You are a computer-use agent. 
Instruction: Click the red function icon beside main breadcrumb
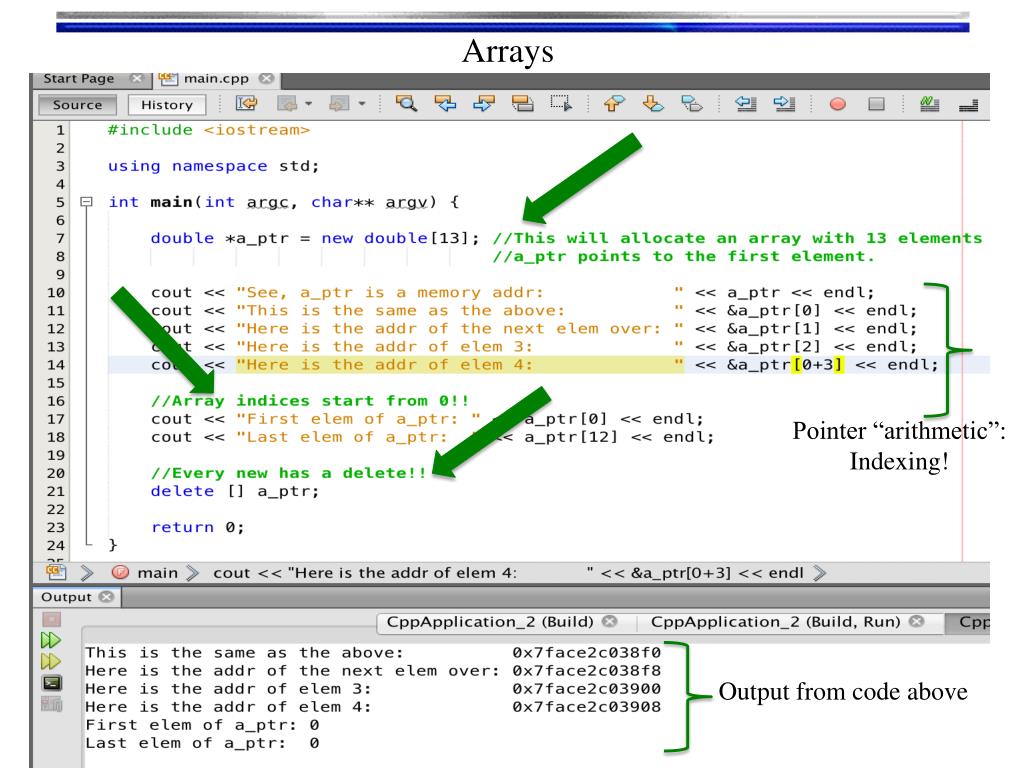pos(120,573)
